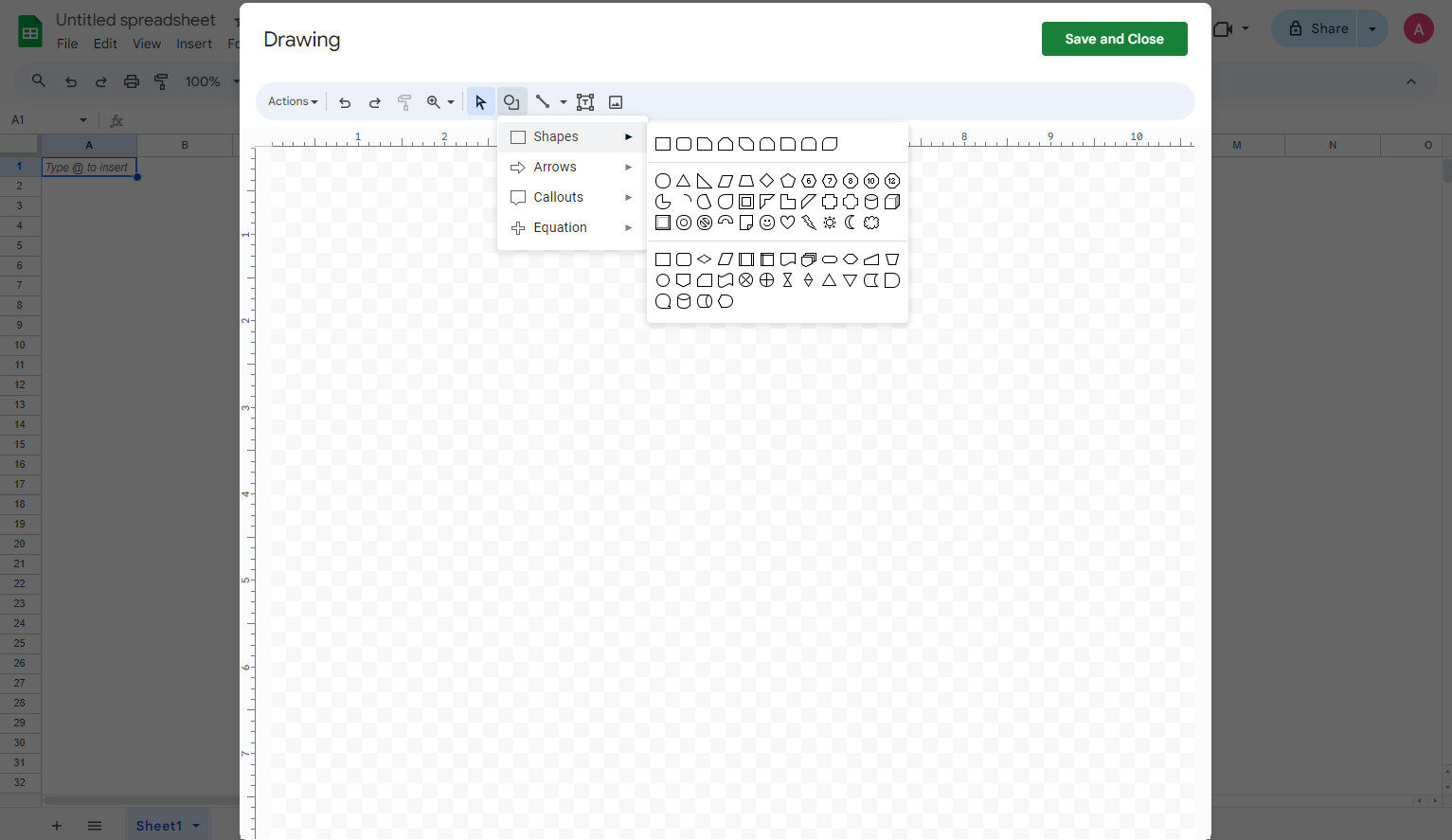
Task: Click the Undo icon
Action: coord(344,101)
